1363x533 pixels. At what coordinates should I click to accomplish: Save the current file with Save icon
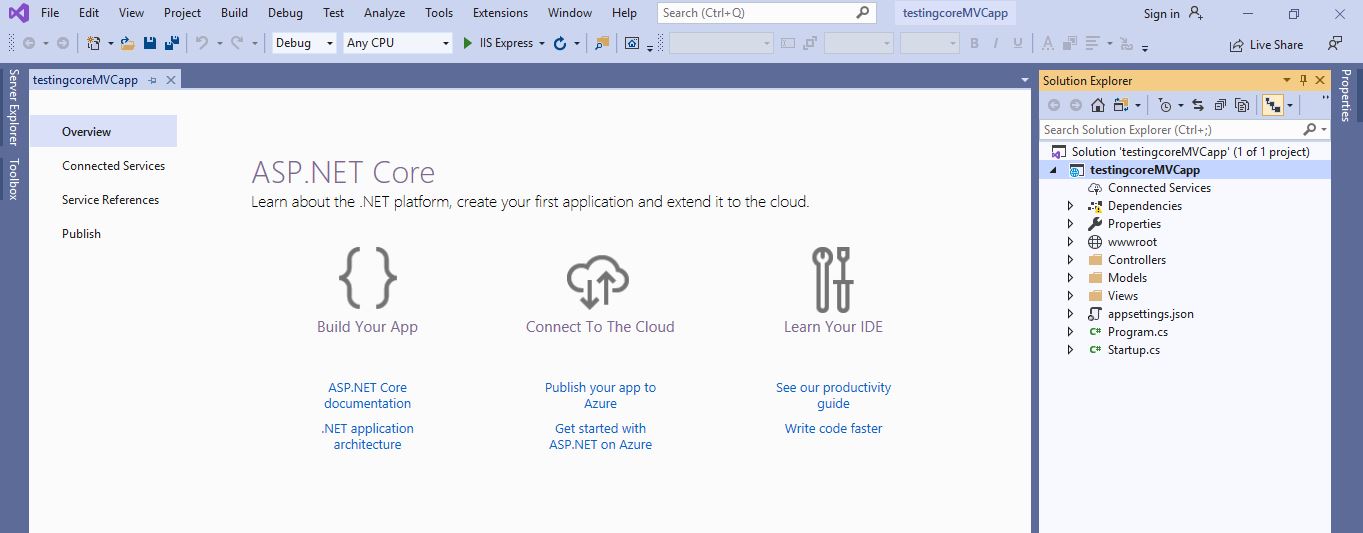tap(150, 43)
